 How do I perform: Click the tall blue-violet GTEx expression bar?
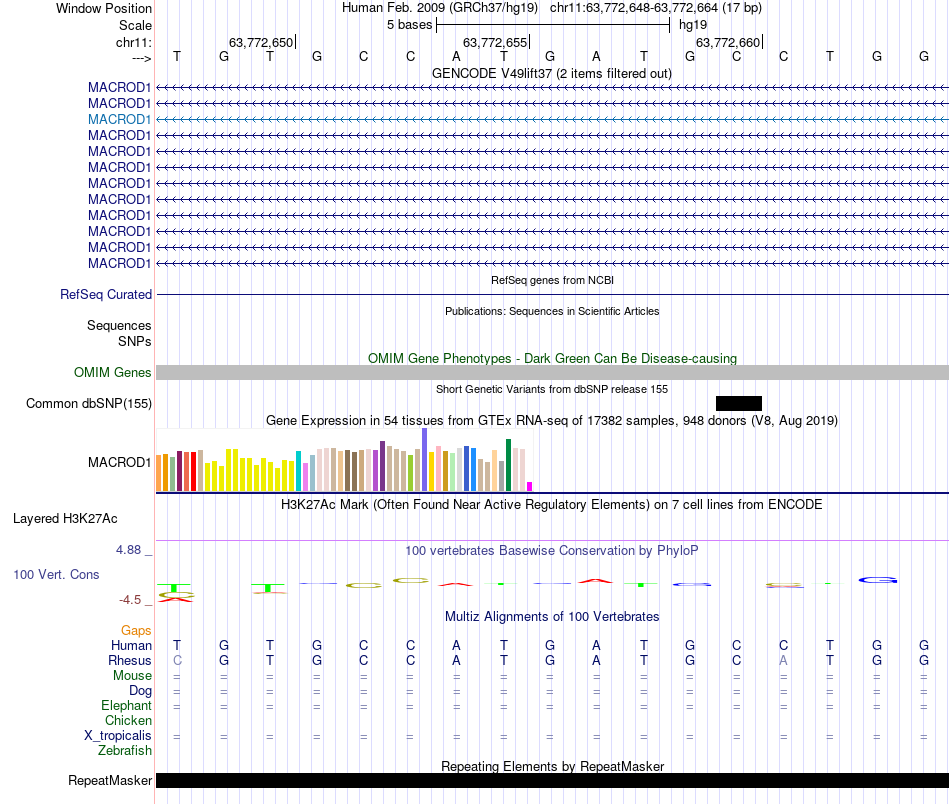point(425,459)
